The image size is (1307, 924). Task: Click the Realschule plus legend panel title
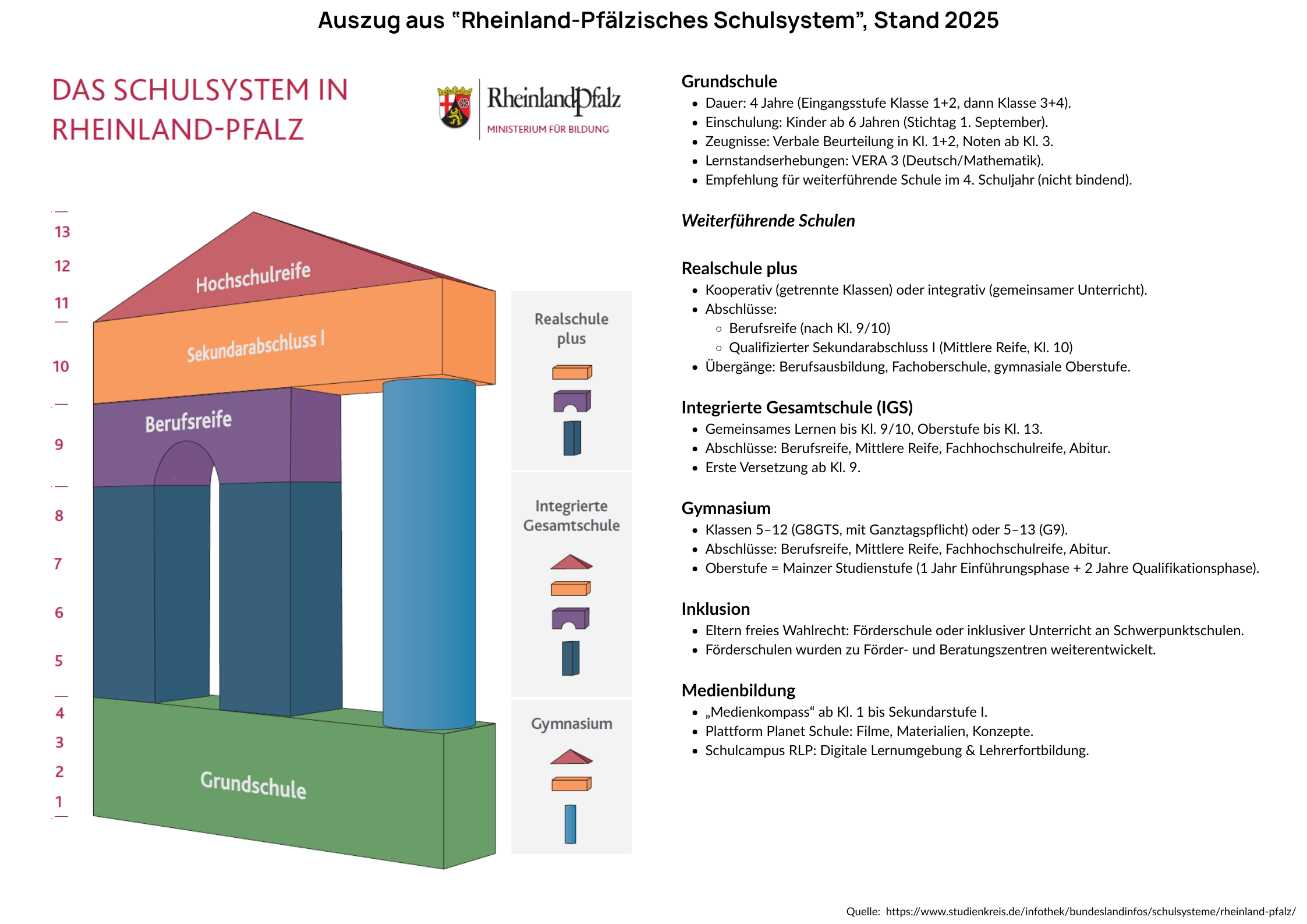[x=571, y=328]
